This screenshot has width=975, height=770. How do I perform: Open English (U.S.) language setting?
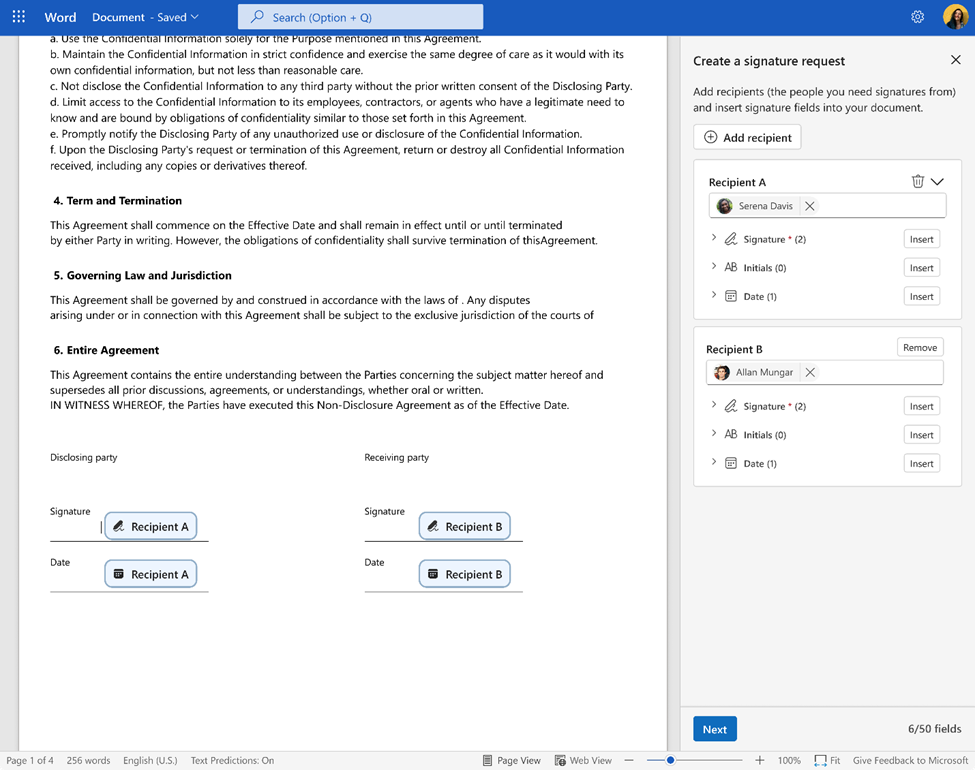(150, 760)
